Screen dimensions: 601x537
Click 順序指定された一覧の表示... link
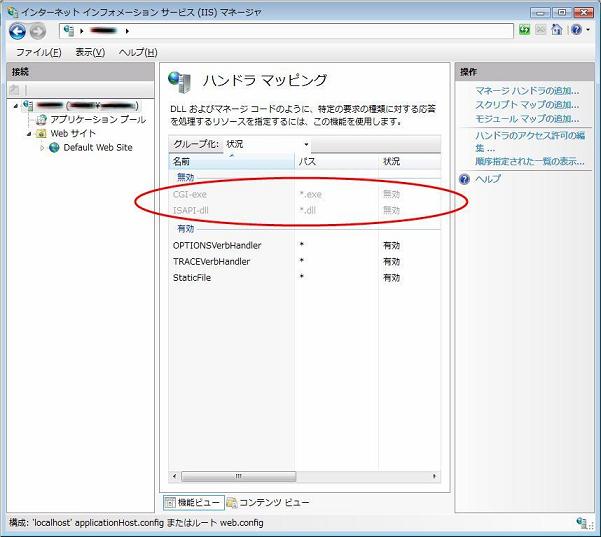[530, 161]
